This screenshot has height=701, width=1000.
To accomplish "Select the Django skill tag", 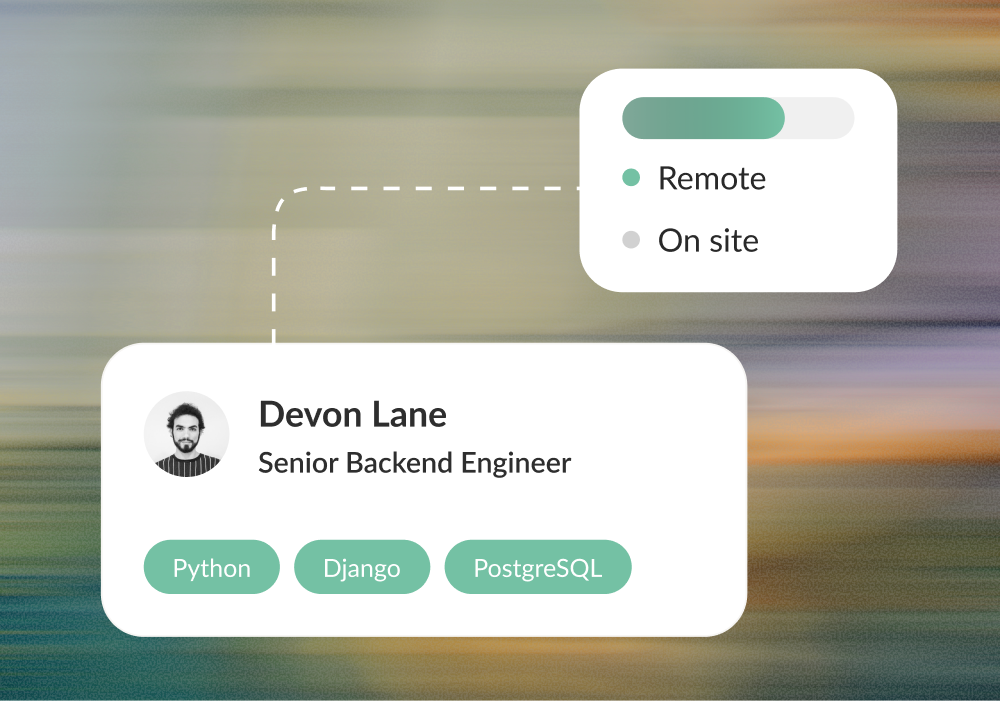I will (x=361, y=568).
